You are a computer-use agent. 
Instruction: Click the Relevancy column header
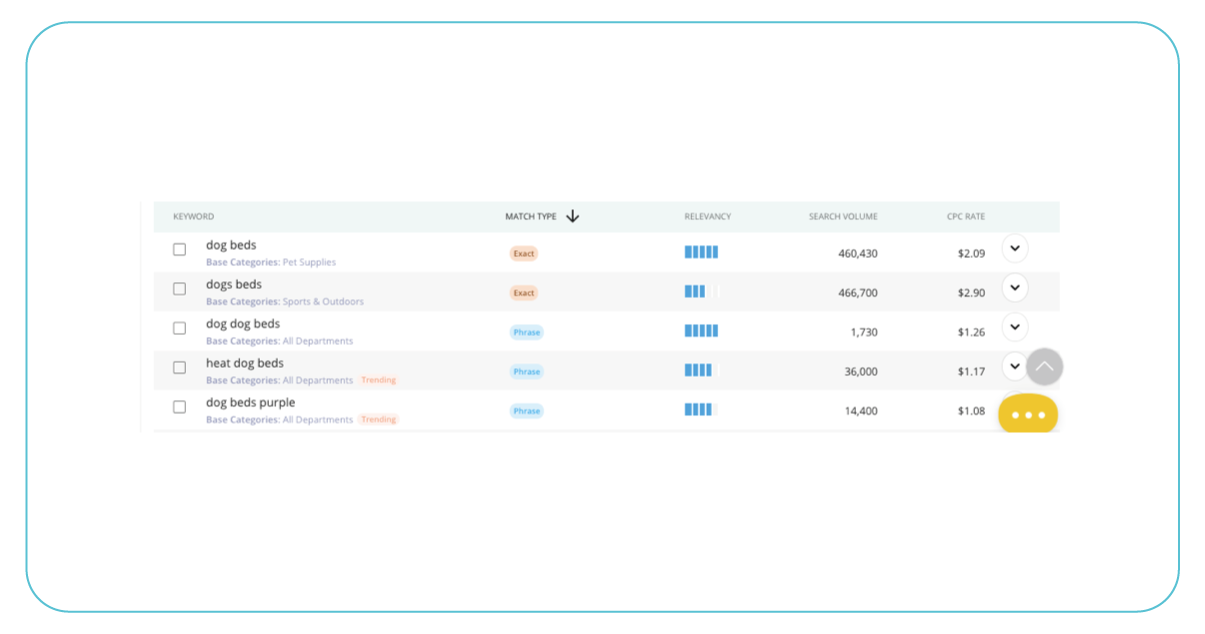tap(708, 217)
